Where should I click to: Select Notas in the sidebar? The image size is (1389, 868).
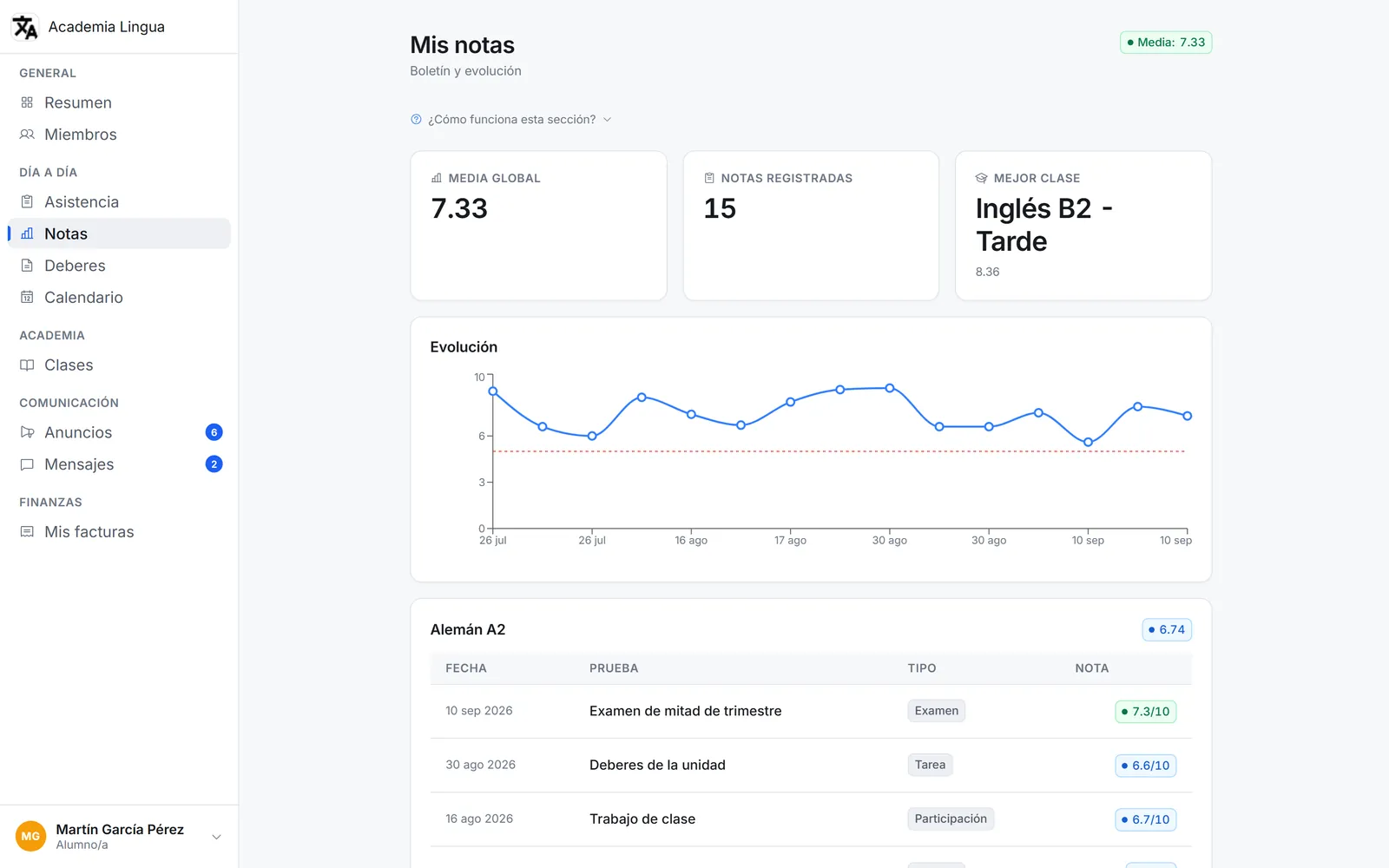click(x=119, y=233)
